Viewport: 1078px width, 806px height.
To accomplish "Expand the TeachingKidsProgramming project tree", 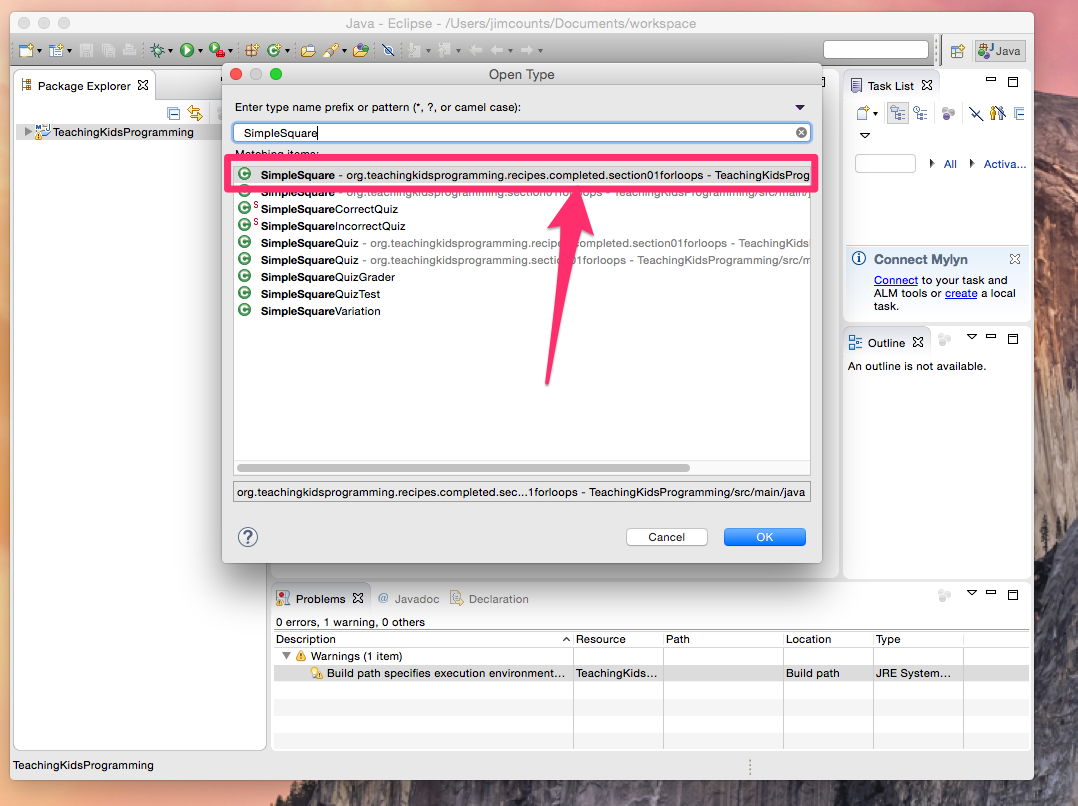I will tap(28, 132).
